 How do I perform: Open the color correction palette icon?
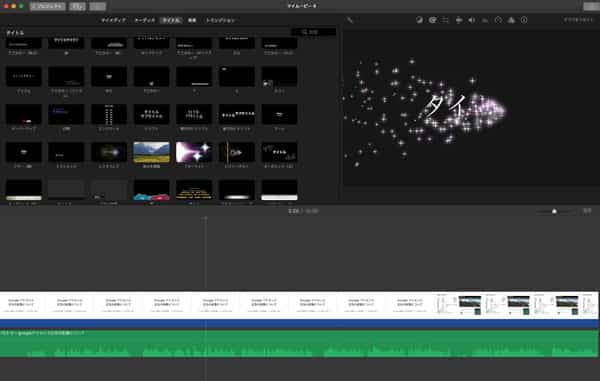tap(432, 20)
